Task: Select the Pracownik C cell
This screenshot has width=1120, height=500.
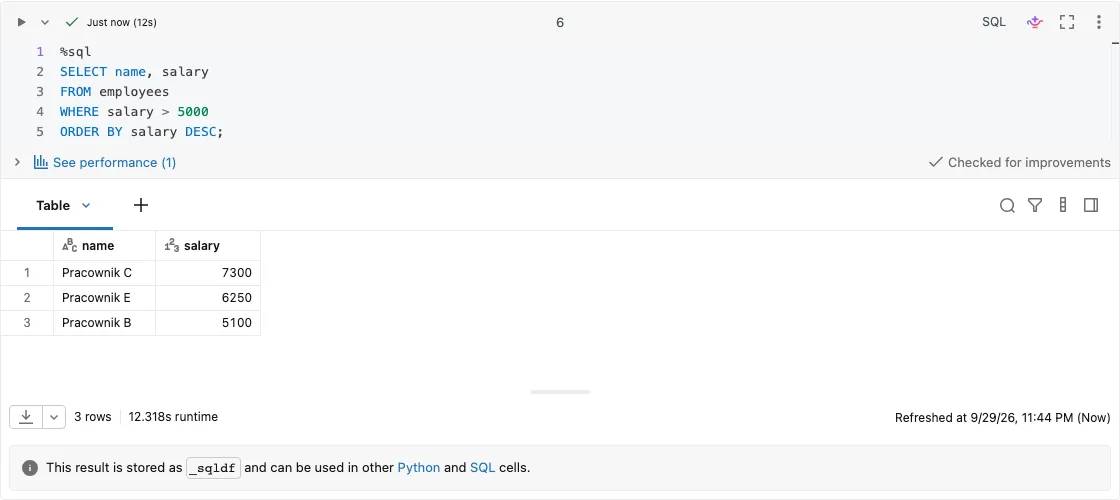Action: click(x=104, y=273)
